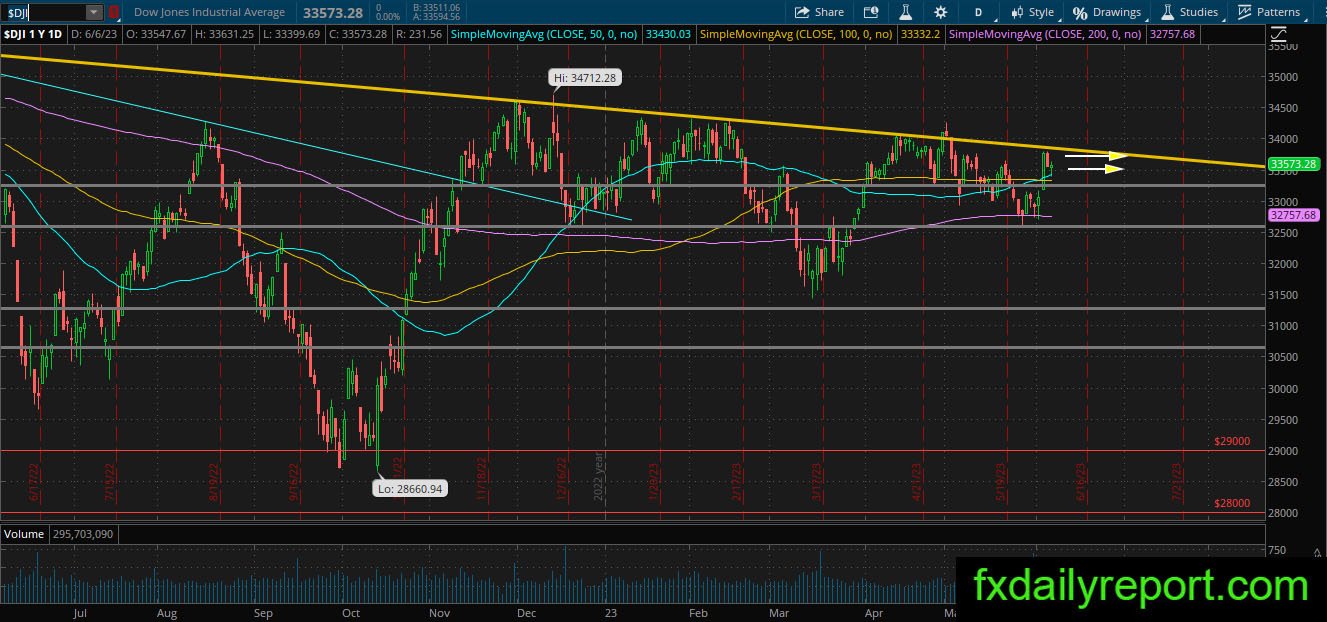Click the 33573.28 price axis tag
Image resolution: width=1327 pixels, height=622 pixels.
click(1293, 163)
